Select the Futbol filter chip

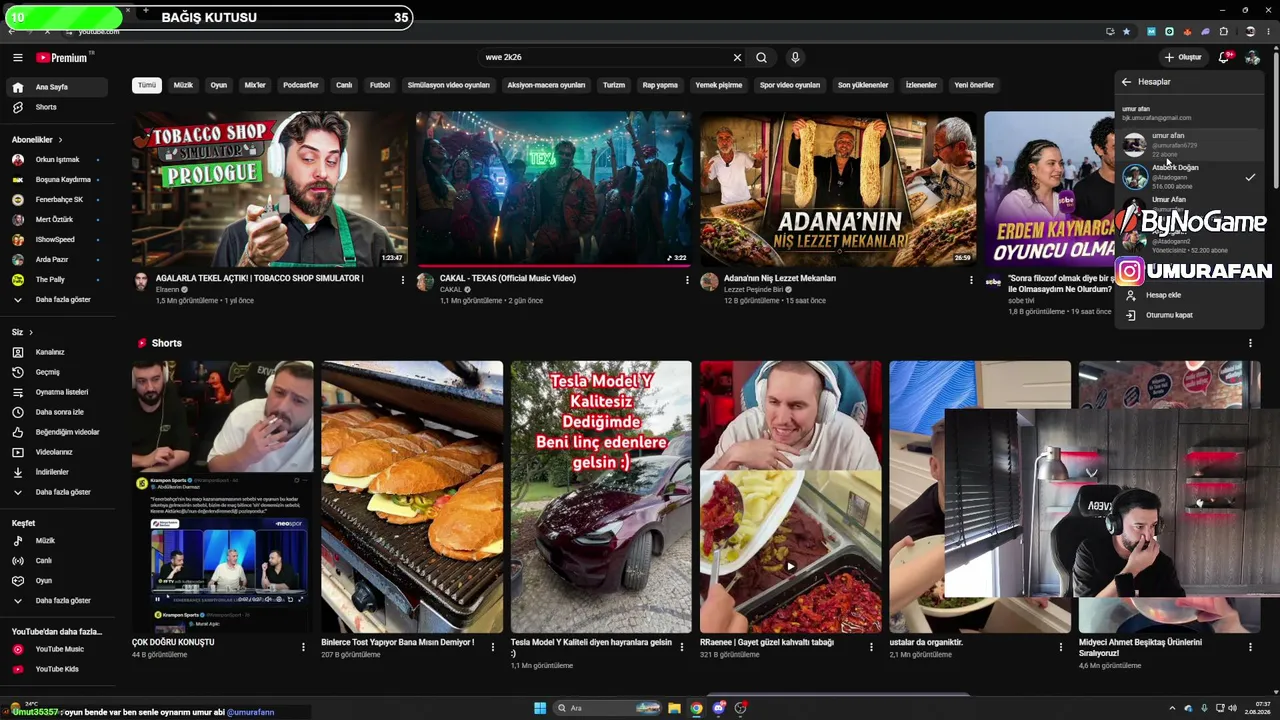pos(380,85)
